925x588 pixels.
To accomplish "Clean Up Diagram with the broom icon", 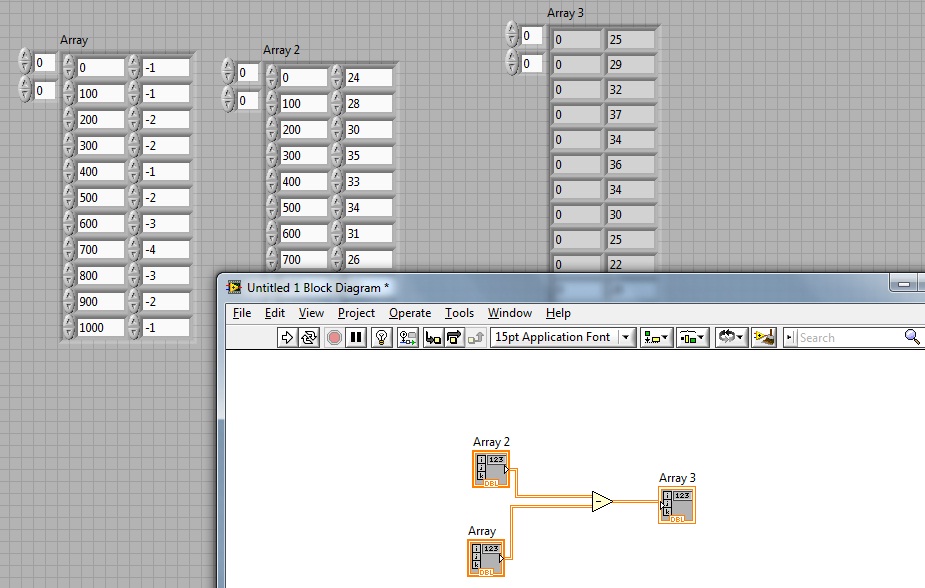I will pos(763,337).
